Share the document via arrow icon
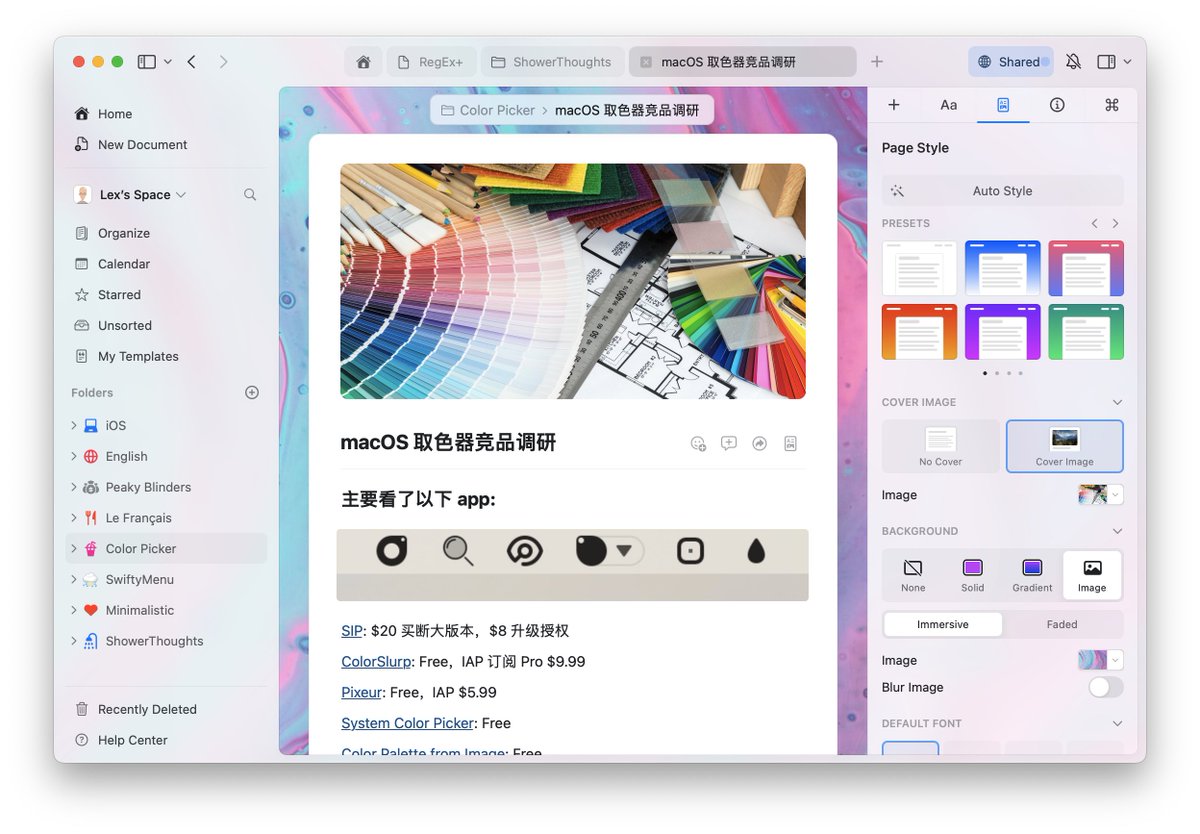The height and width of the screenshot is (834, 1200). [x=760, y=444]
